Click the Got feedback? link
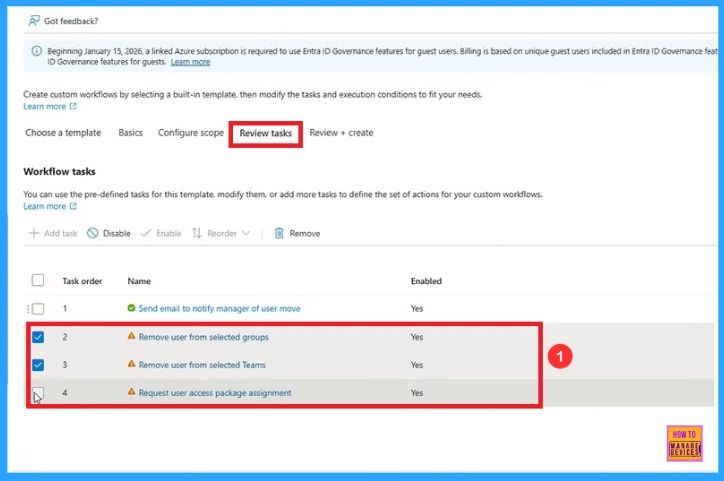The height and width of the screenshot is (481, 724). (x=71, y=21)
